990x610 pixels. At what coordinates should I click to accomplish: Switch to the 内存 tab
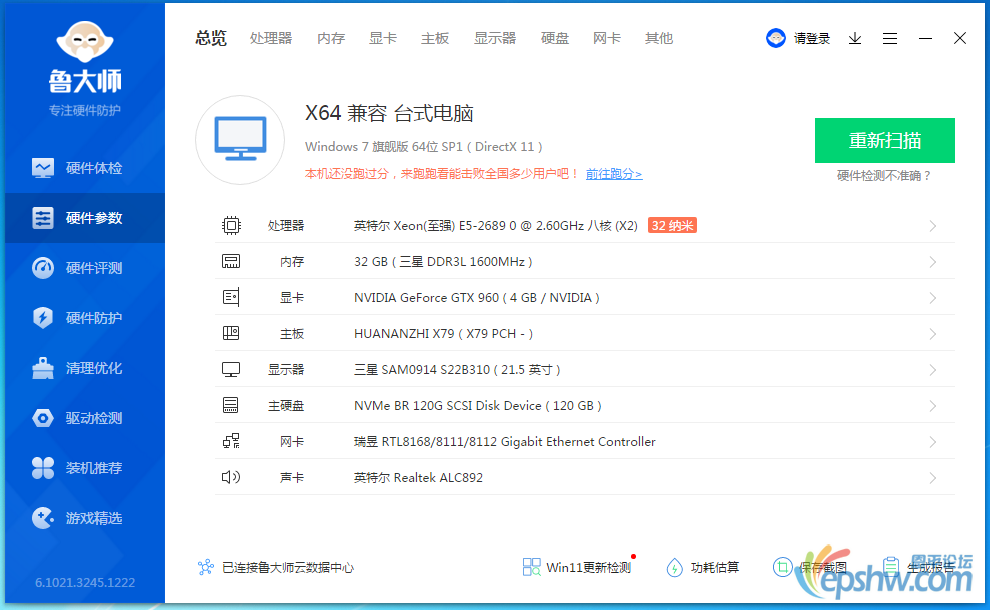pyautogui.click(x=331, y=39)
